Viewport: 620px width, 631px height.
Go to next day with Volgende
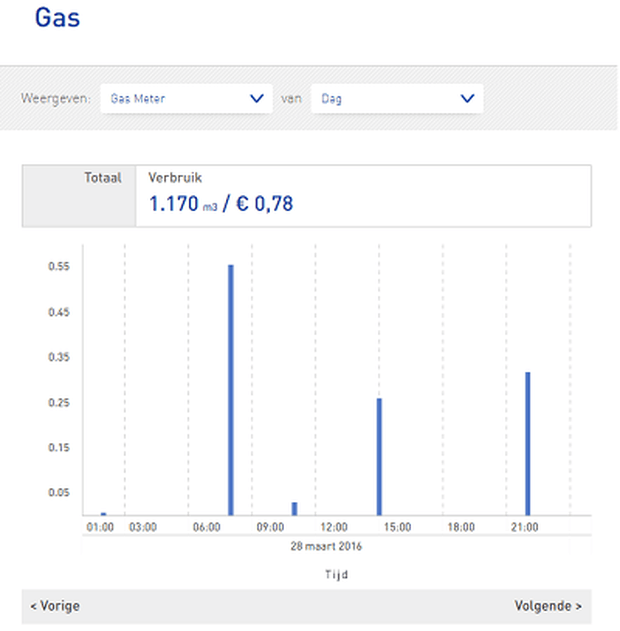548,606
